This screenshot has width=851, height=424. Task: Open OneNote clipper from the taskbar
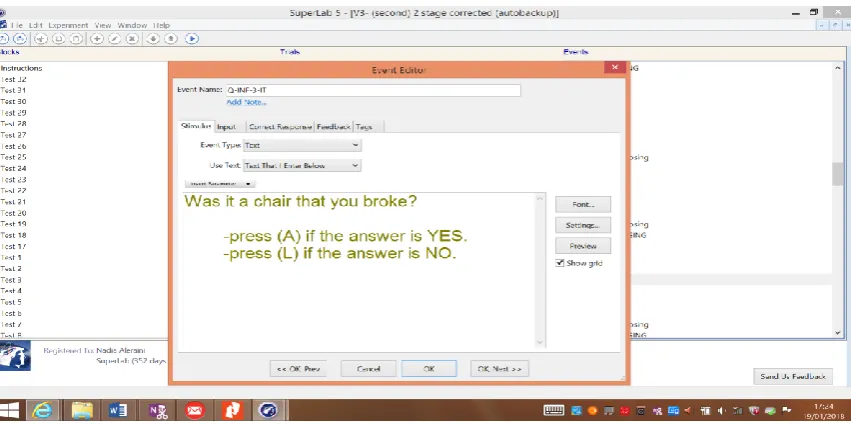pos(157,411)
